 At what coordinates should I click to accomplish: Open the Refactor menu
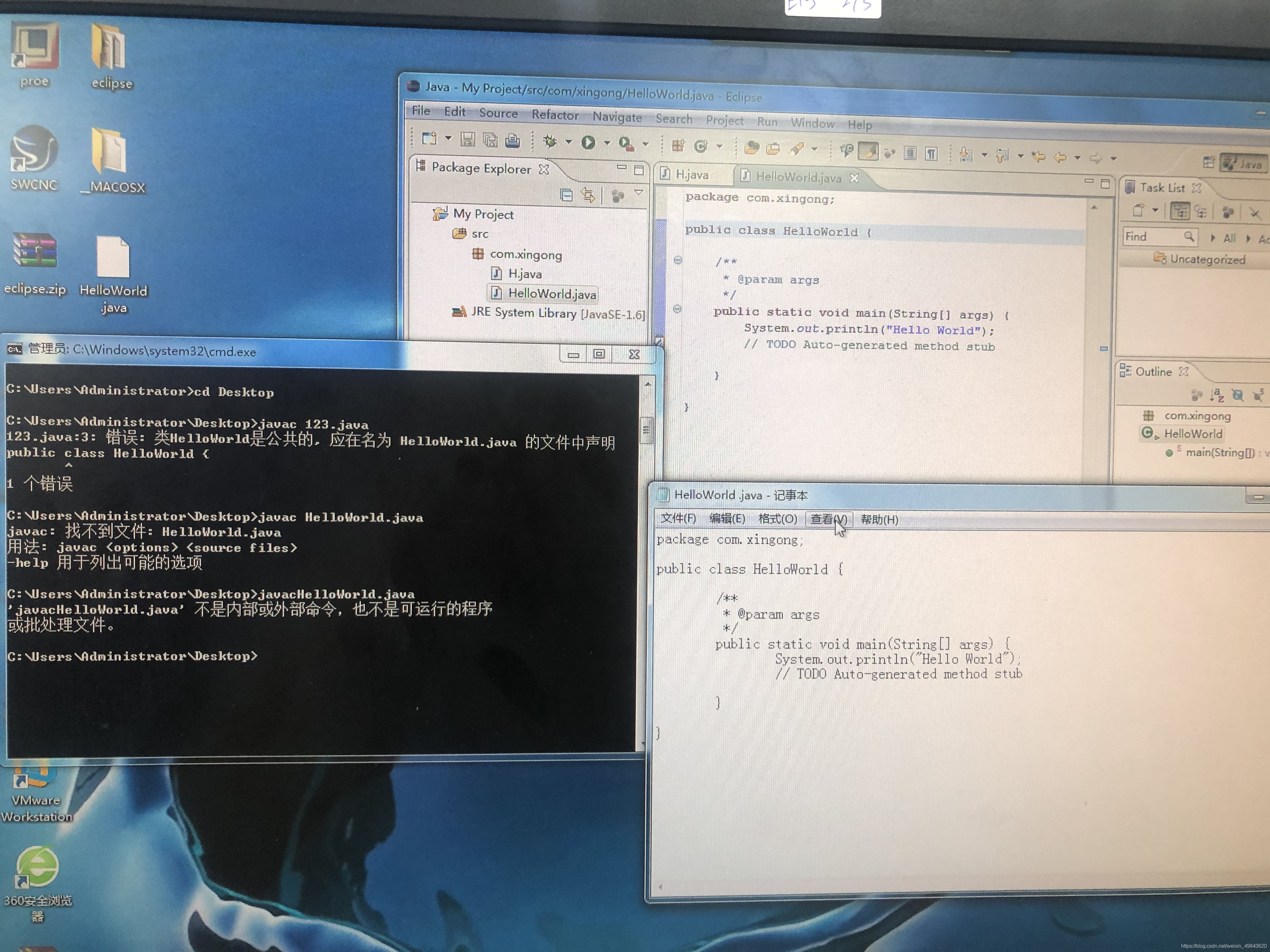(555, 115)
